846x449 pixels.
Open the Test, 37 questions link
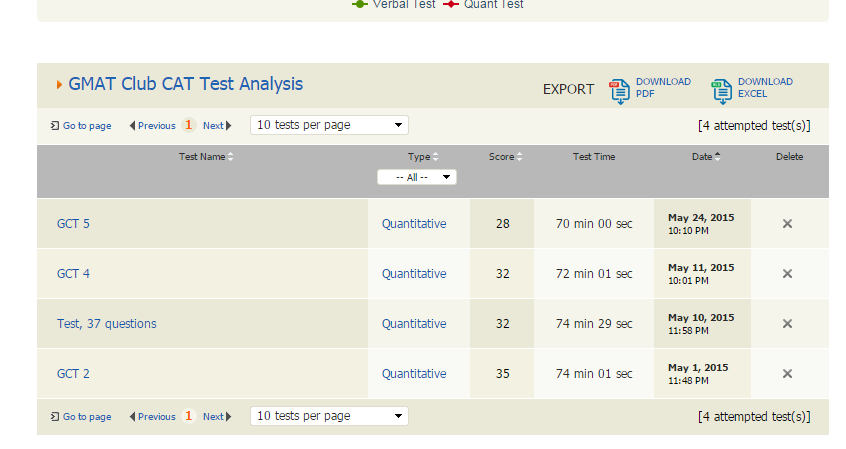coord(107,324)
